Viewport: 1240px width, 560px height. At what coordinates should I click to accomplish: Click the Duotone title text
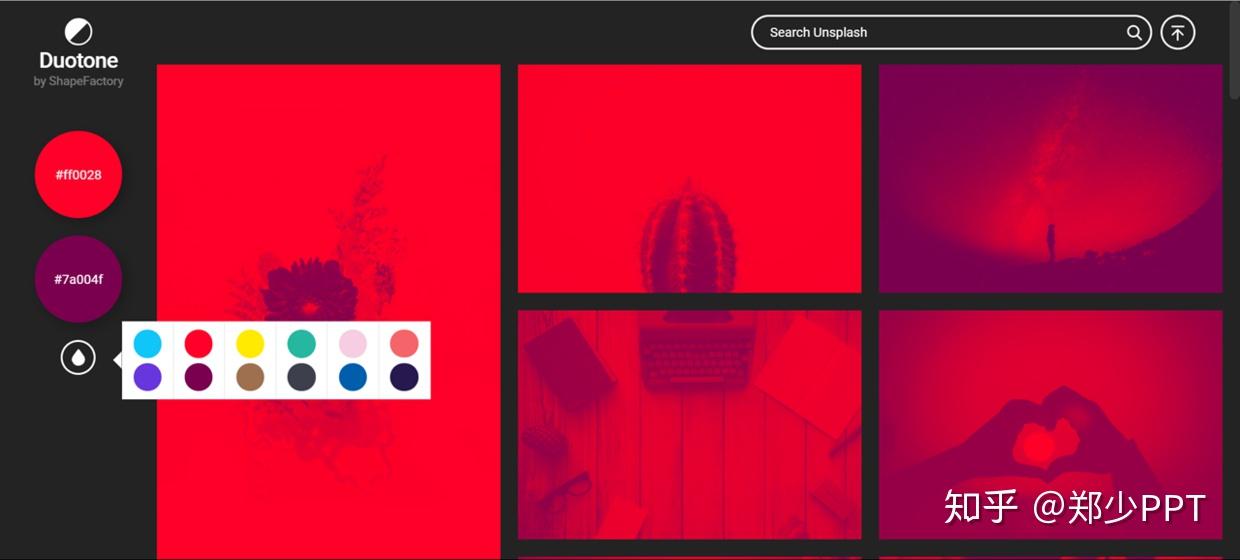[x=78, y=61]
